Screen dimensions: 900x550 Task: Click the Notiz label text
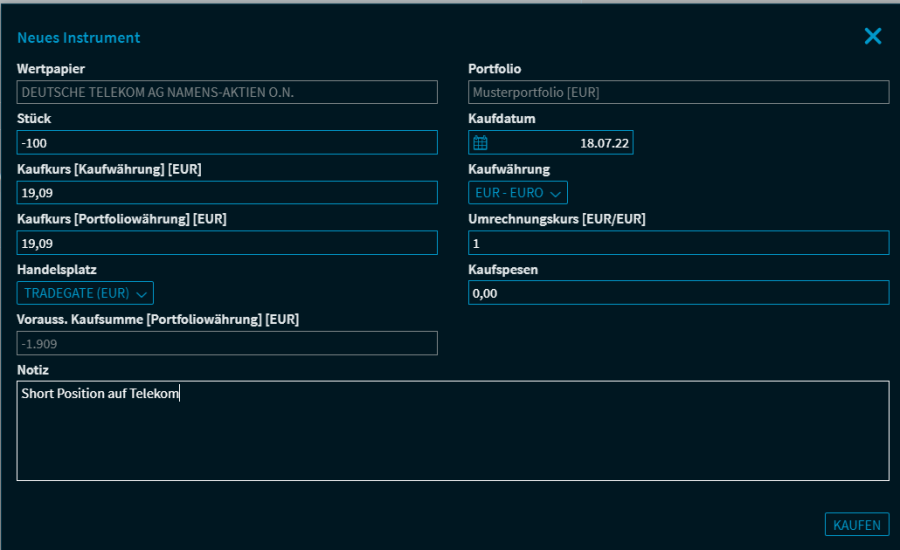pos(33,370)
